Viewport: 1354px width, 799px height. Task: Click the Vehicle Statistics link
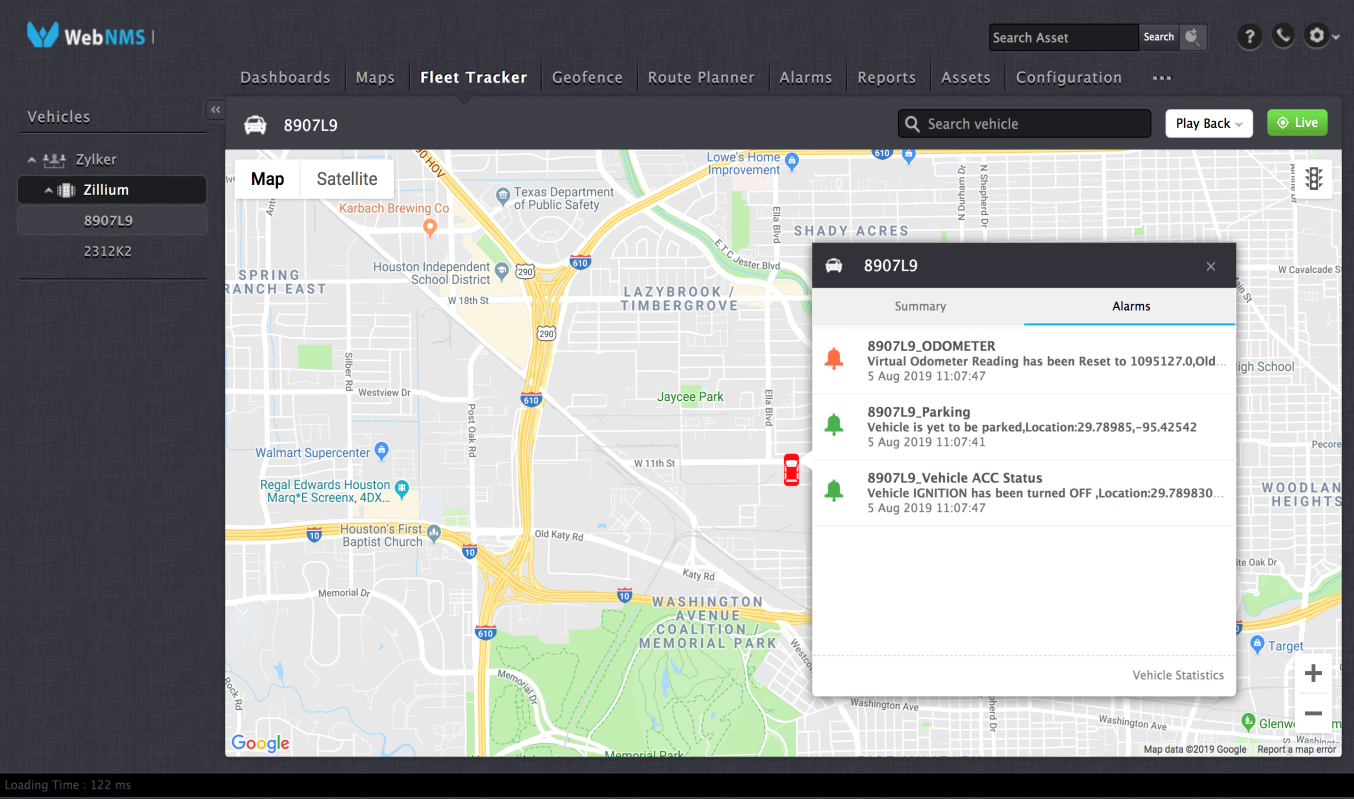[1178, 675]
